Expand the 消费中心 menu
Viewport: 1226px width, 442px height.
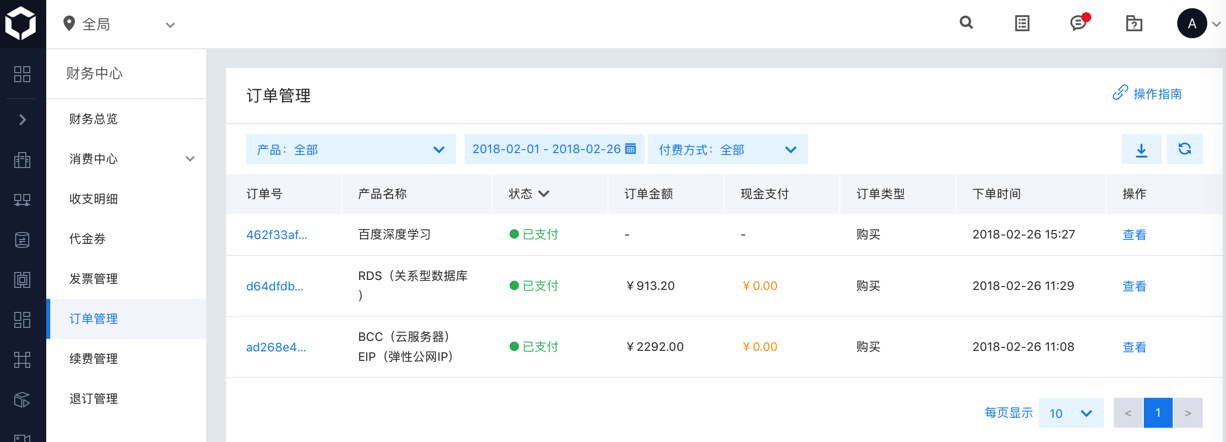[x=190, y=159]
